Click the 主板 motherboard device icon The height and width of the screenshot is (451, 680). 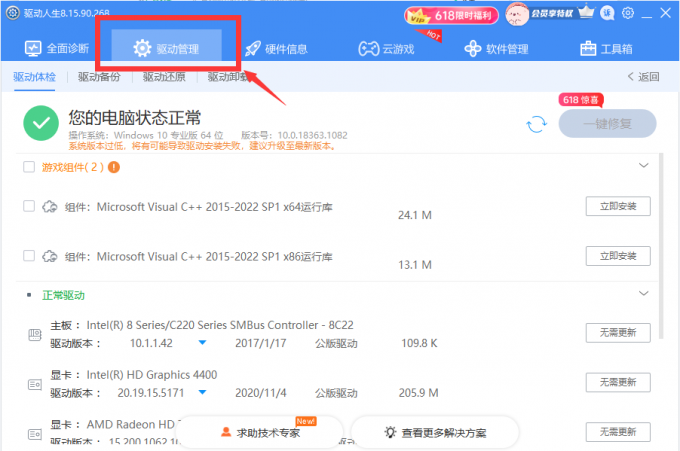35,335
